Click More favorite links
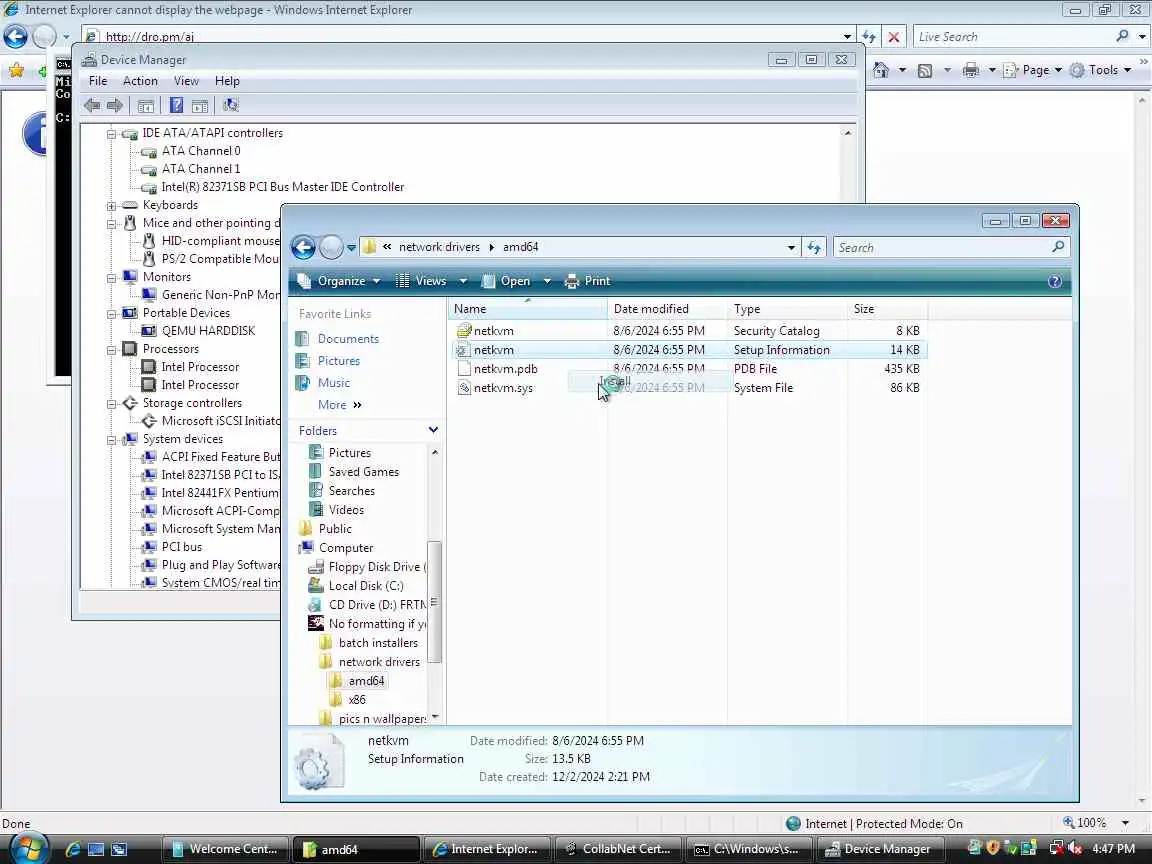 339,405
